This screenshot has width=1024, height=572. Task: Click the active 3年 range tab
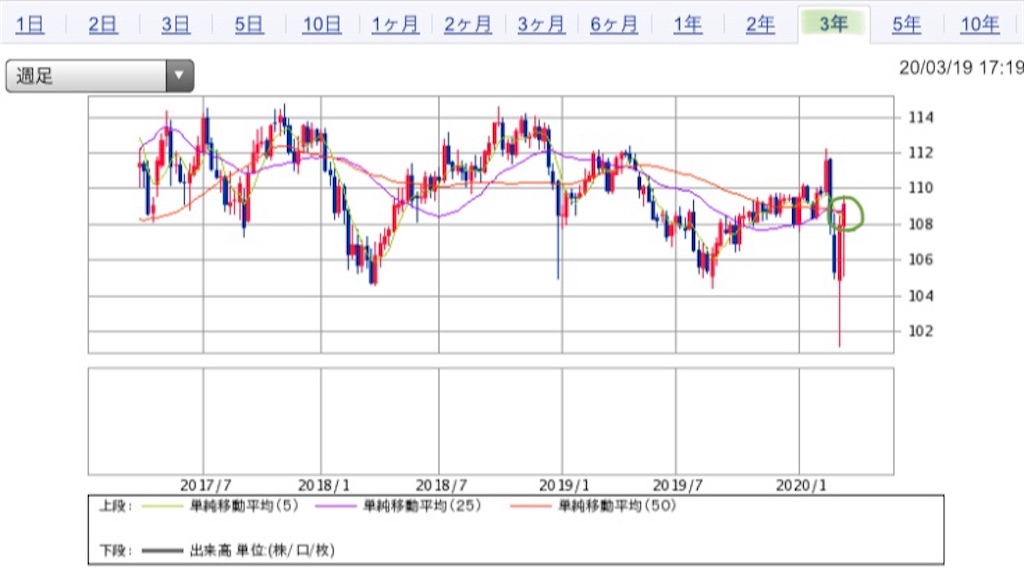(834, 24)
